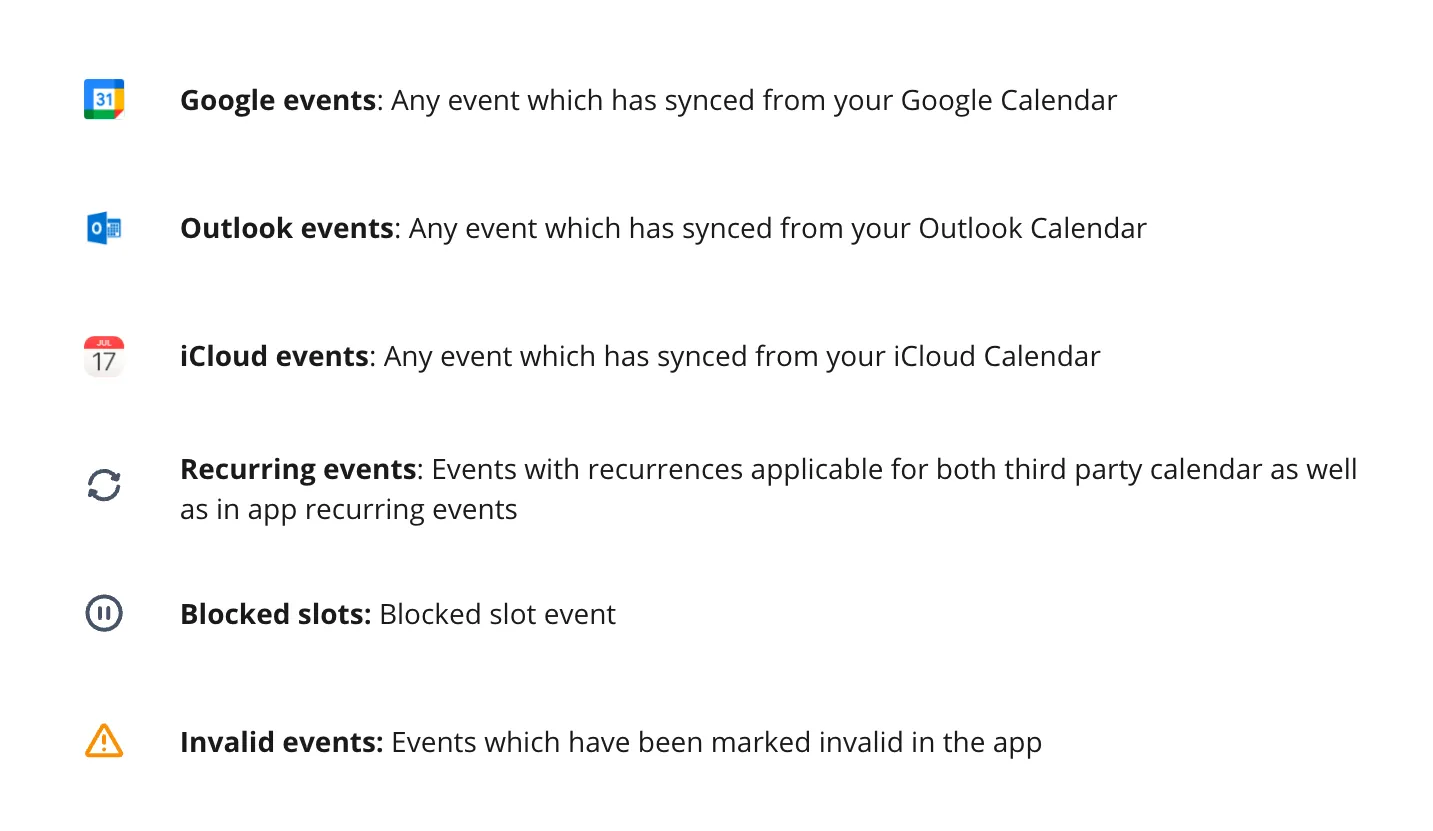
Task: Click the Google Calendar icon
Action: 104,99
